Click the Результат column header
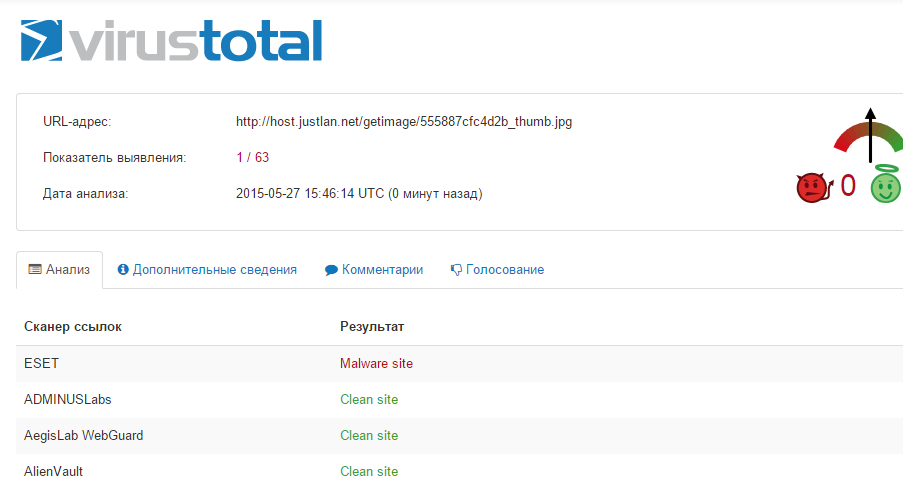The image size is (903, 489). click(x=372, y=327)
